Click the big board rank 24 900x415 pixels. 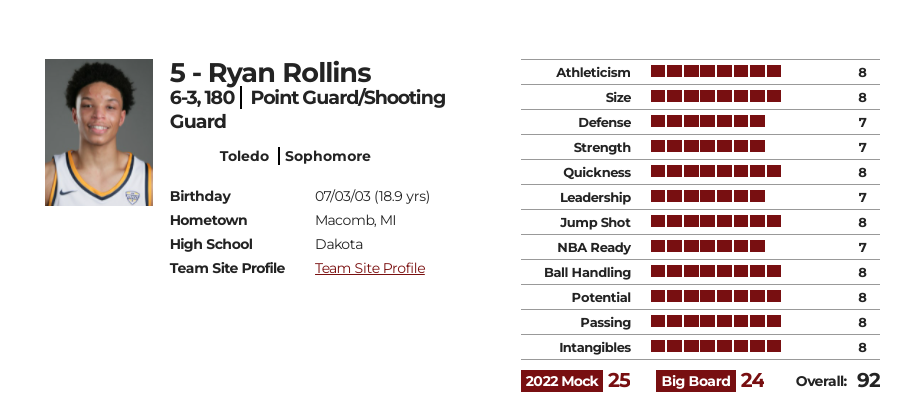click(x=752, y=381)
